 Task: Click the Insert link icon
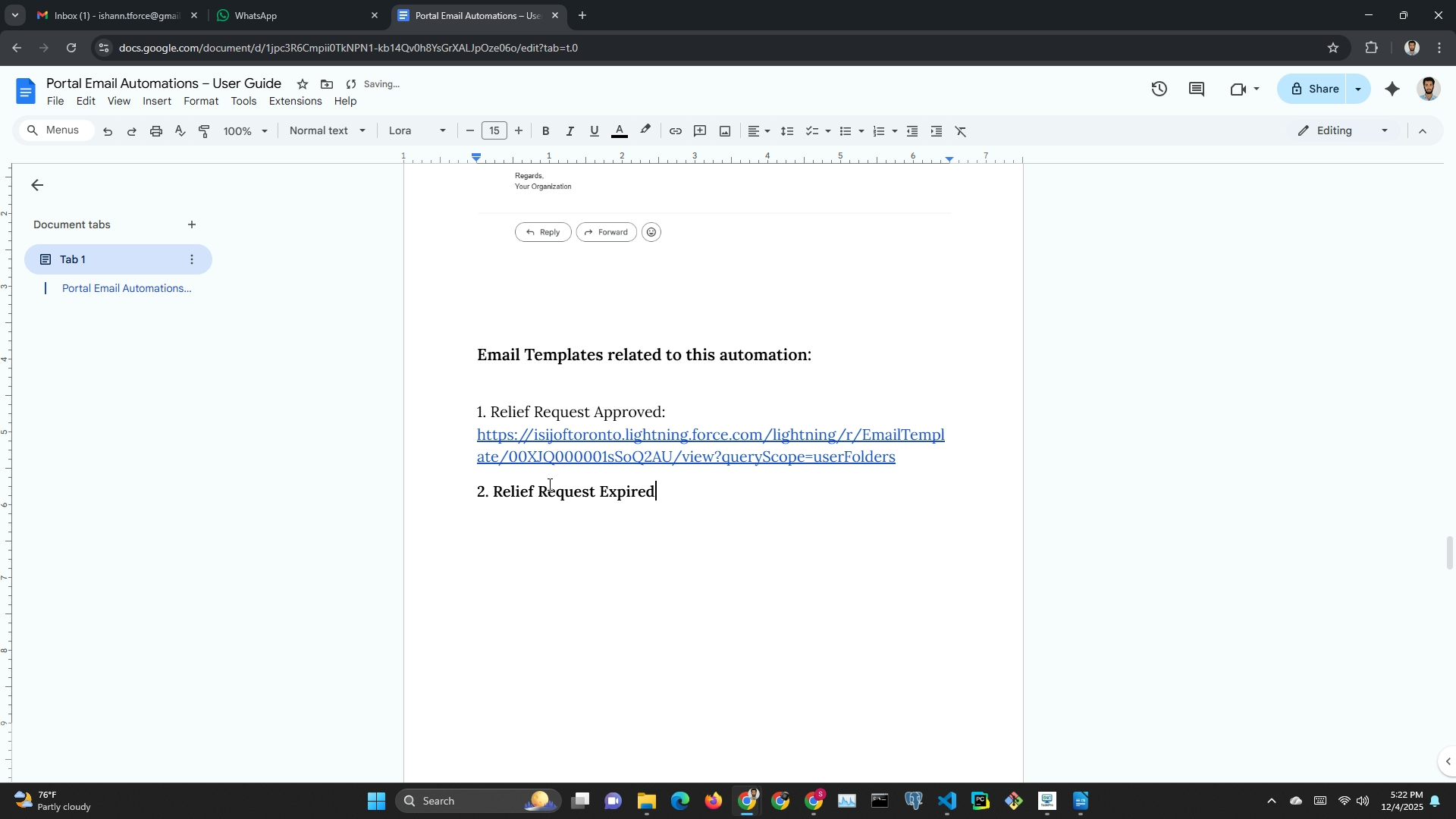[x=675, y=131]
